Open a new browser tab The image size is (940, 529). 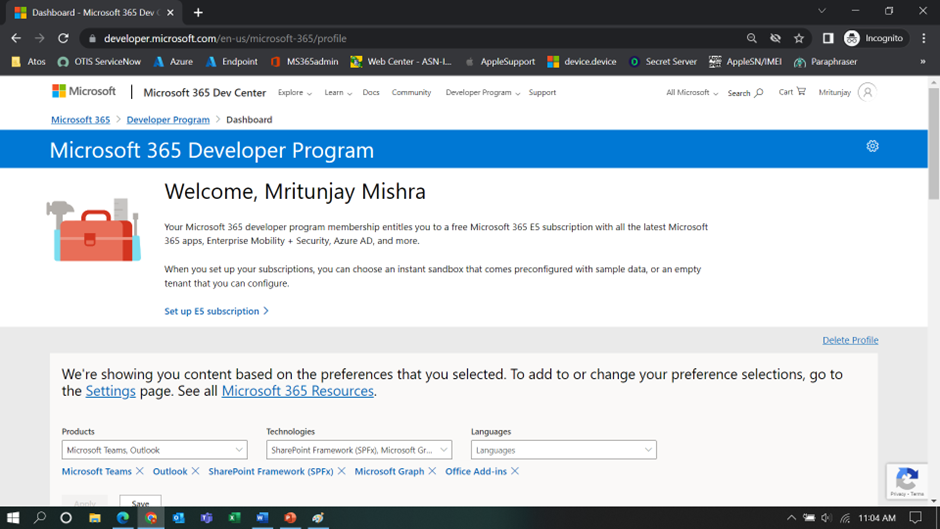coord(198,12)
